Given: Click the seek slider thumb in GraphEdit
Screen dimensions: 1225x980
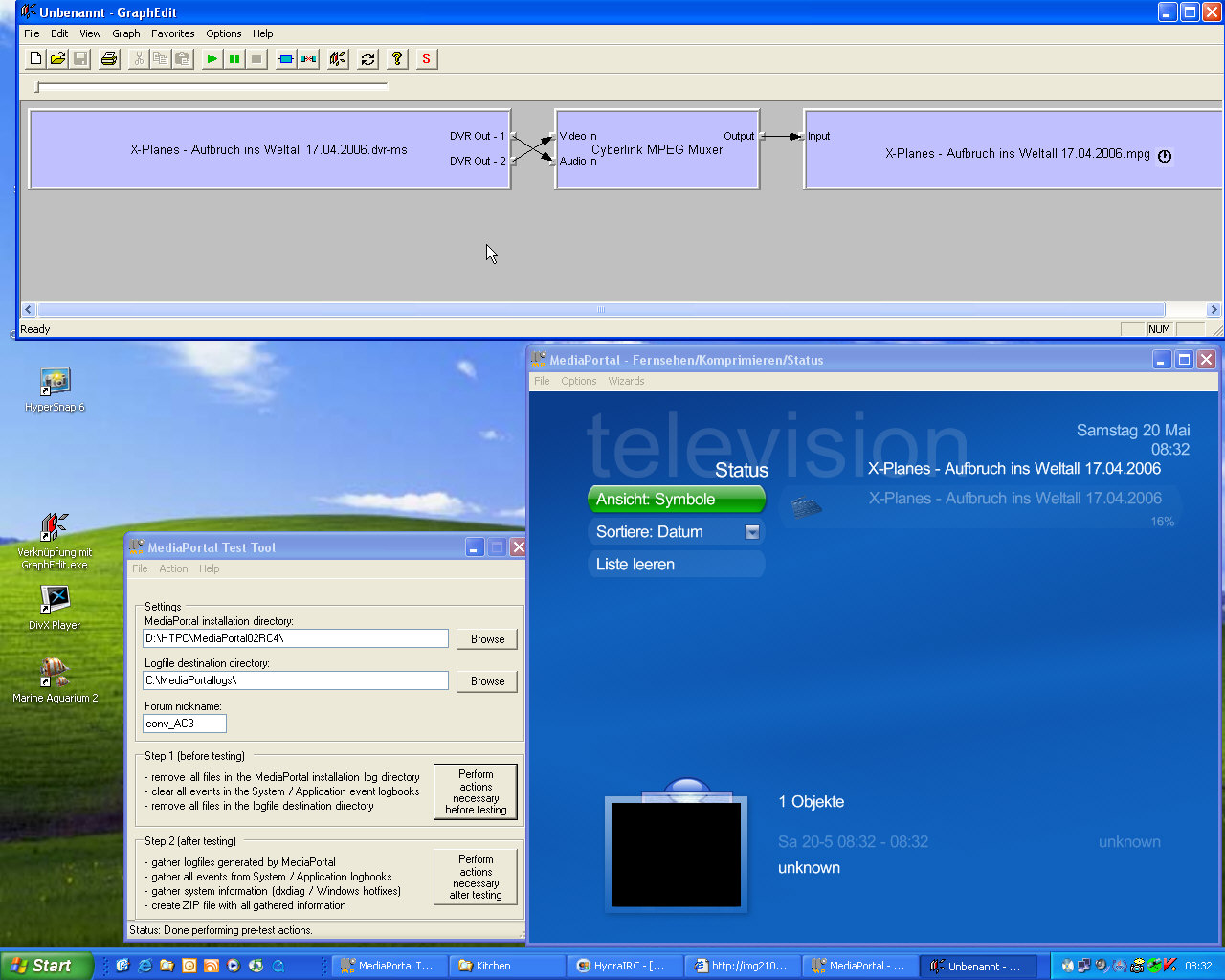Looking at the screenshot, I should coord(37,87).
